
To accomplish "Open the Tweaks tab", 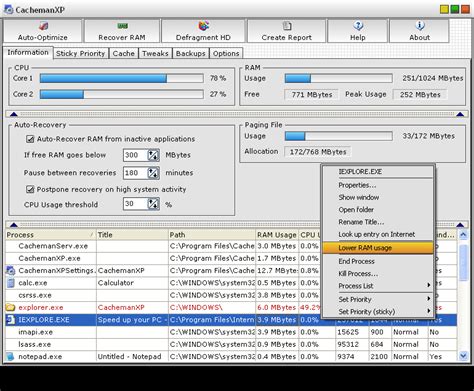I will 155,53.
